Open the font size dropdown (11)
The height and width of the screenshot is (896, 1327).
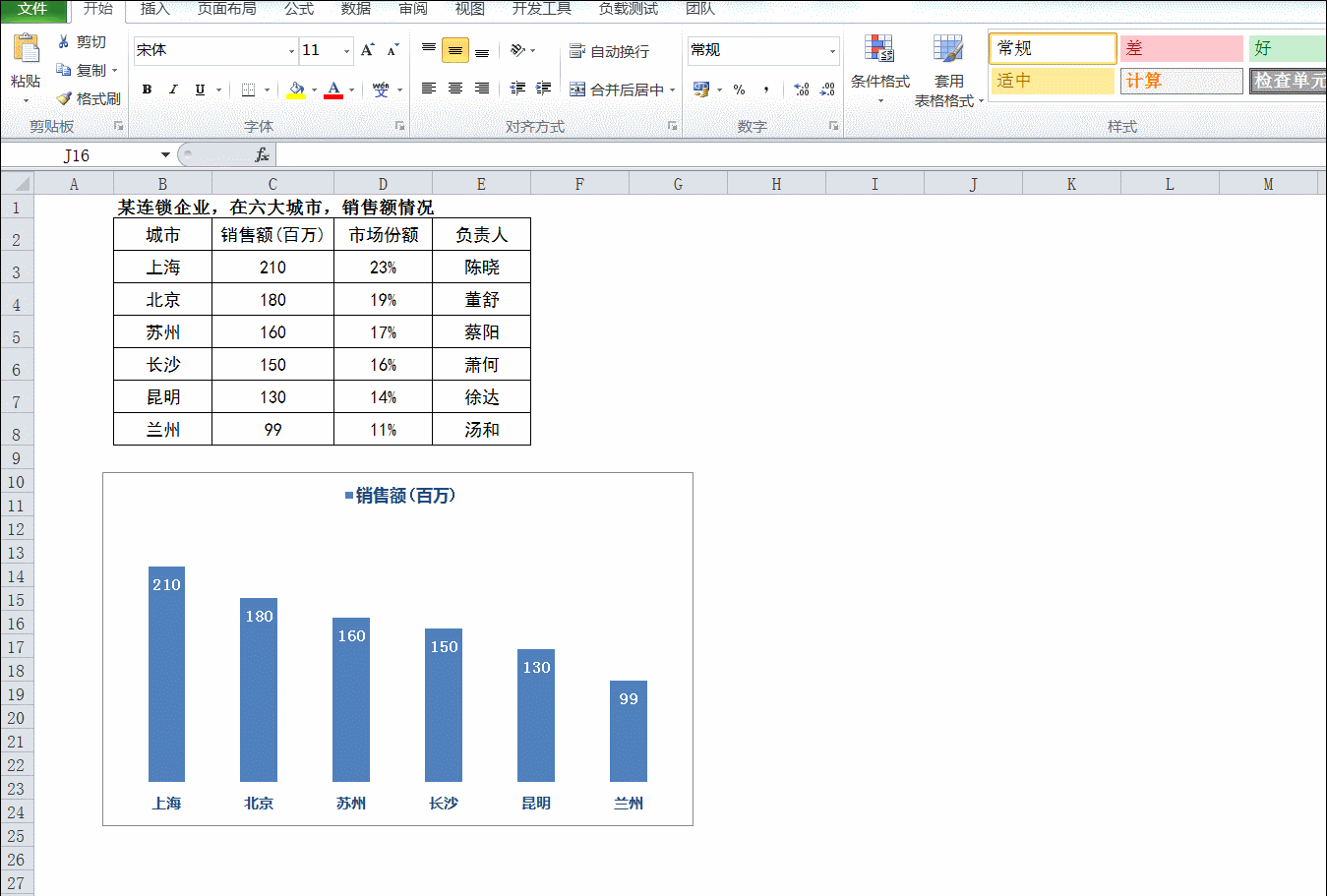click(x=346, y=51)
